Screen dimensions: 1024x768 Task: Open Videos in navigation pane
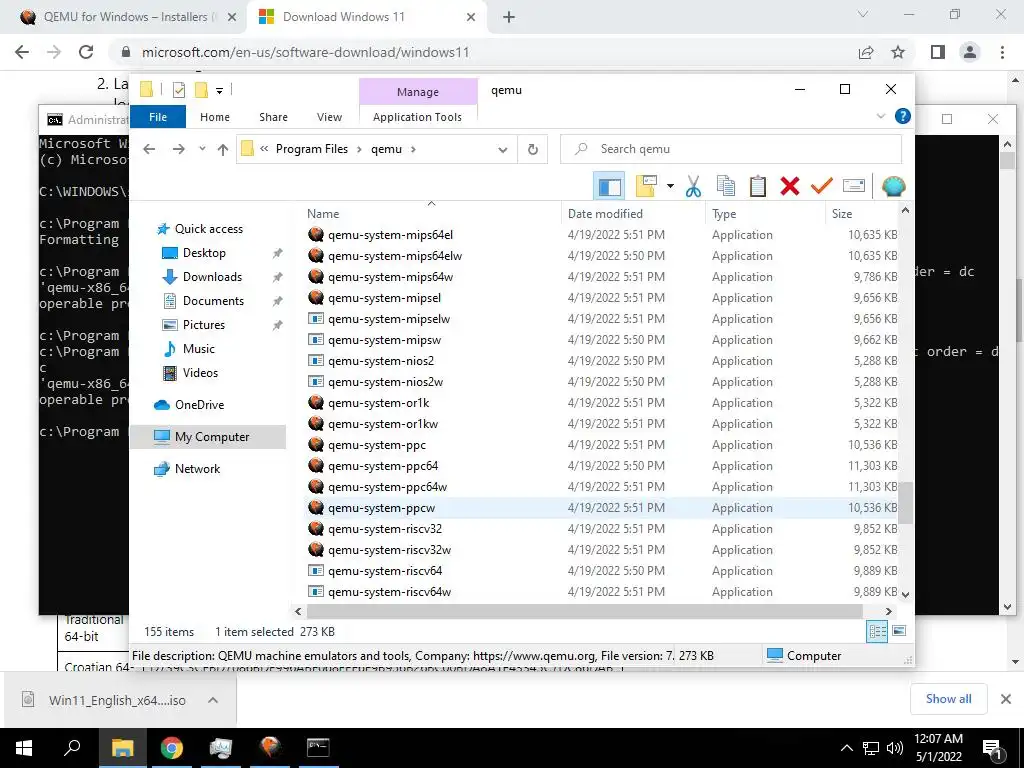200,373
